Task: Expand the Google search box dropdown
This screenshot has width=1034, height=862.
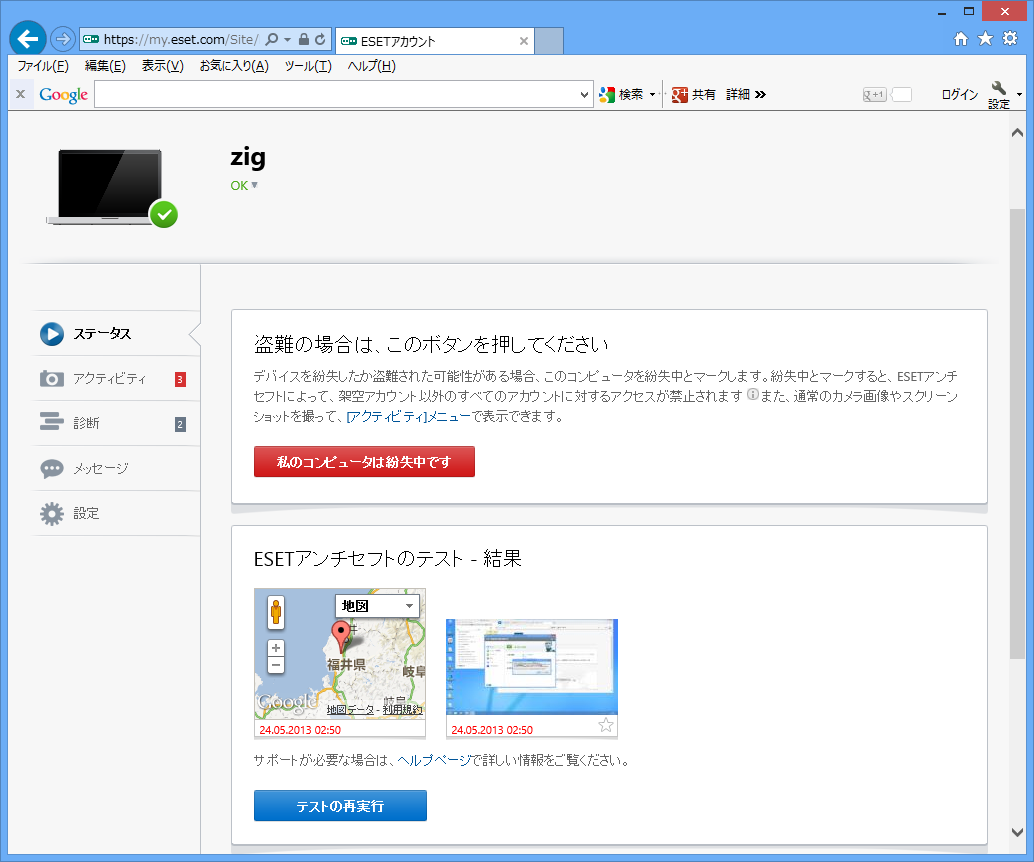Action: click(585, 95)
